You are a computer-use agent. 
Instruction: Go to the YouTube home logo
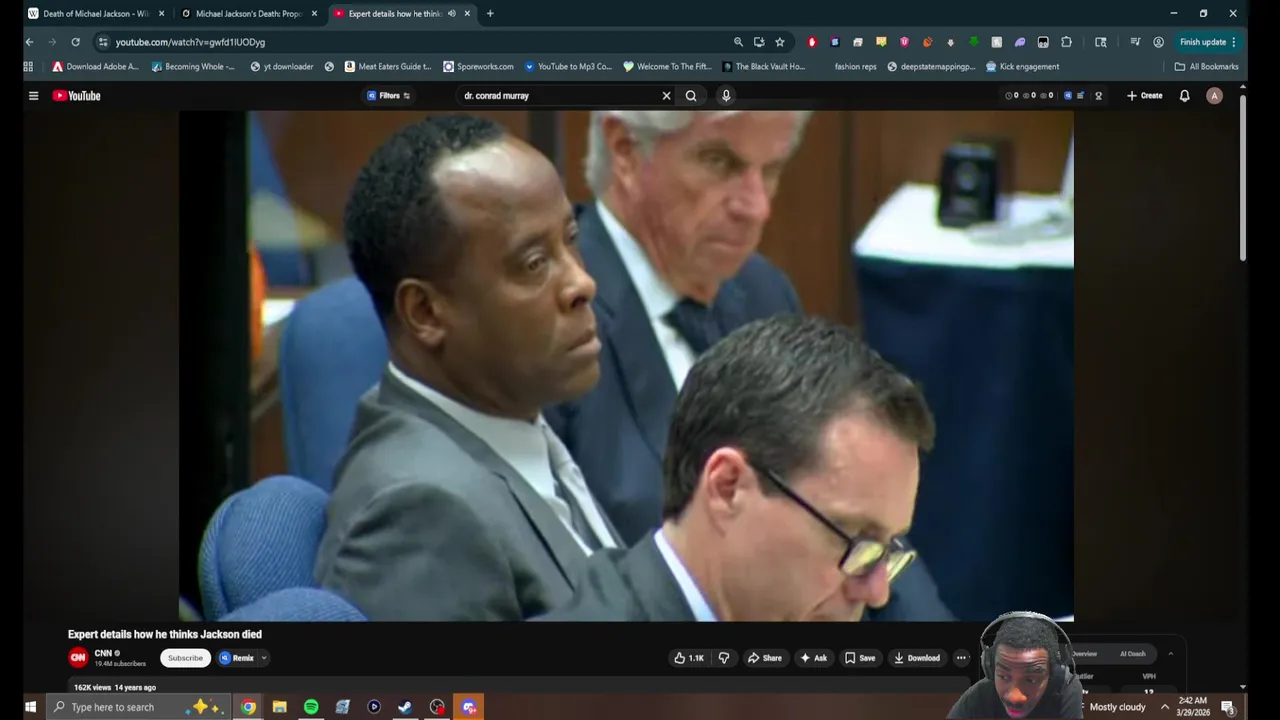[x=77, y=96]
